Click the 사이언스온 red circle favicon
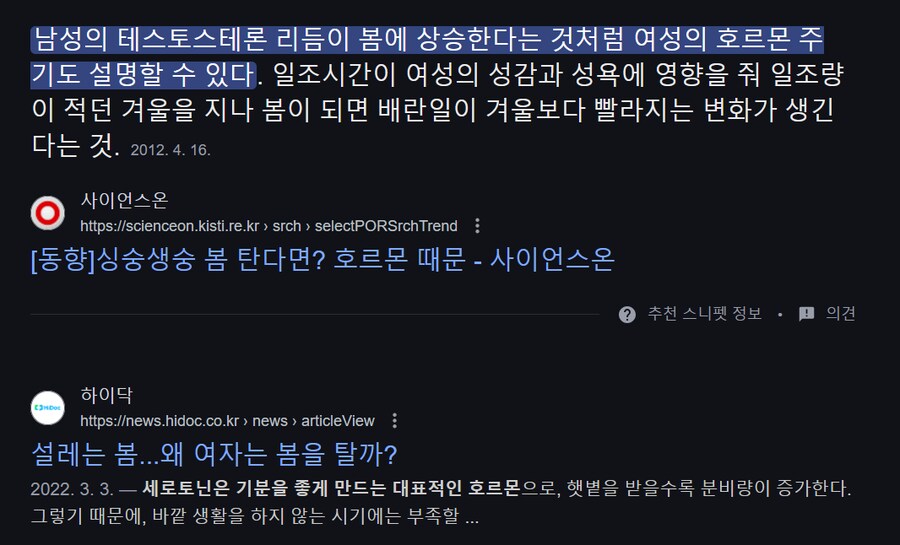Screen dimensions: 900x545 click(48, 213)
